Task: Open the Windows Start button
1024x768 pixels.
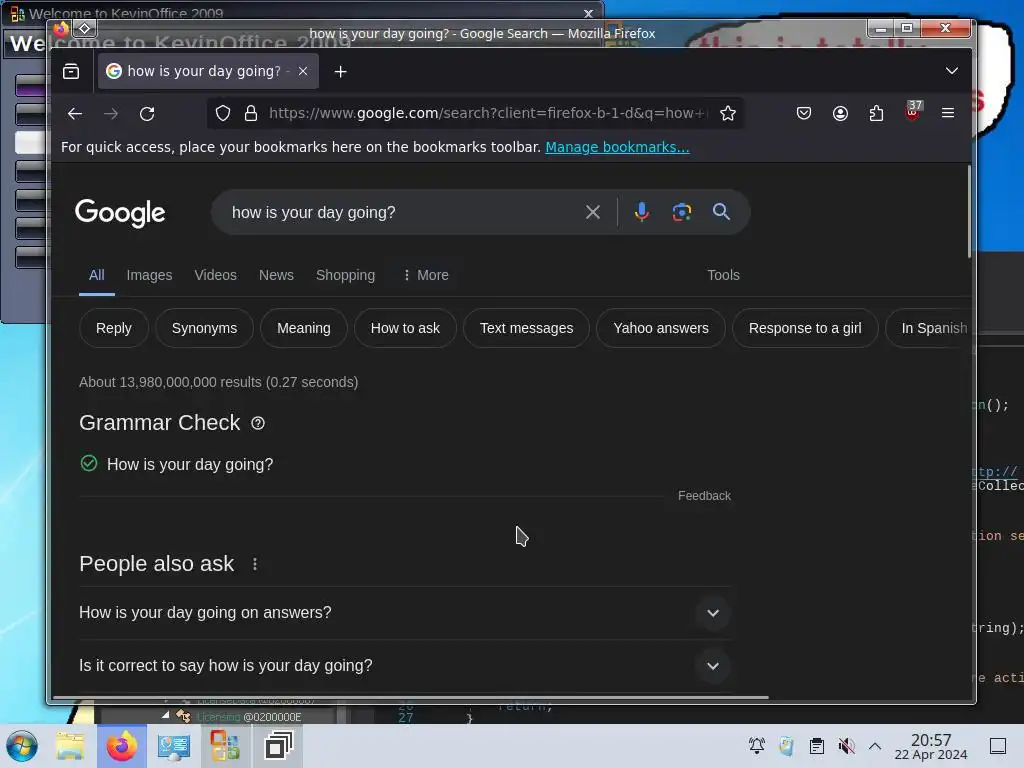Action: point(22,746)
